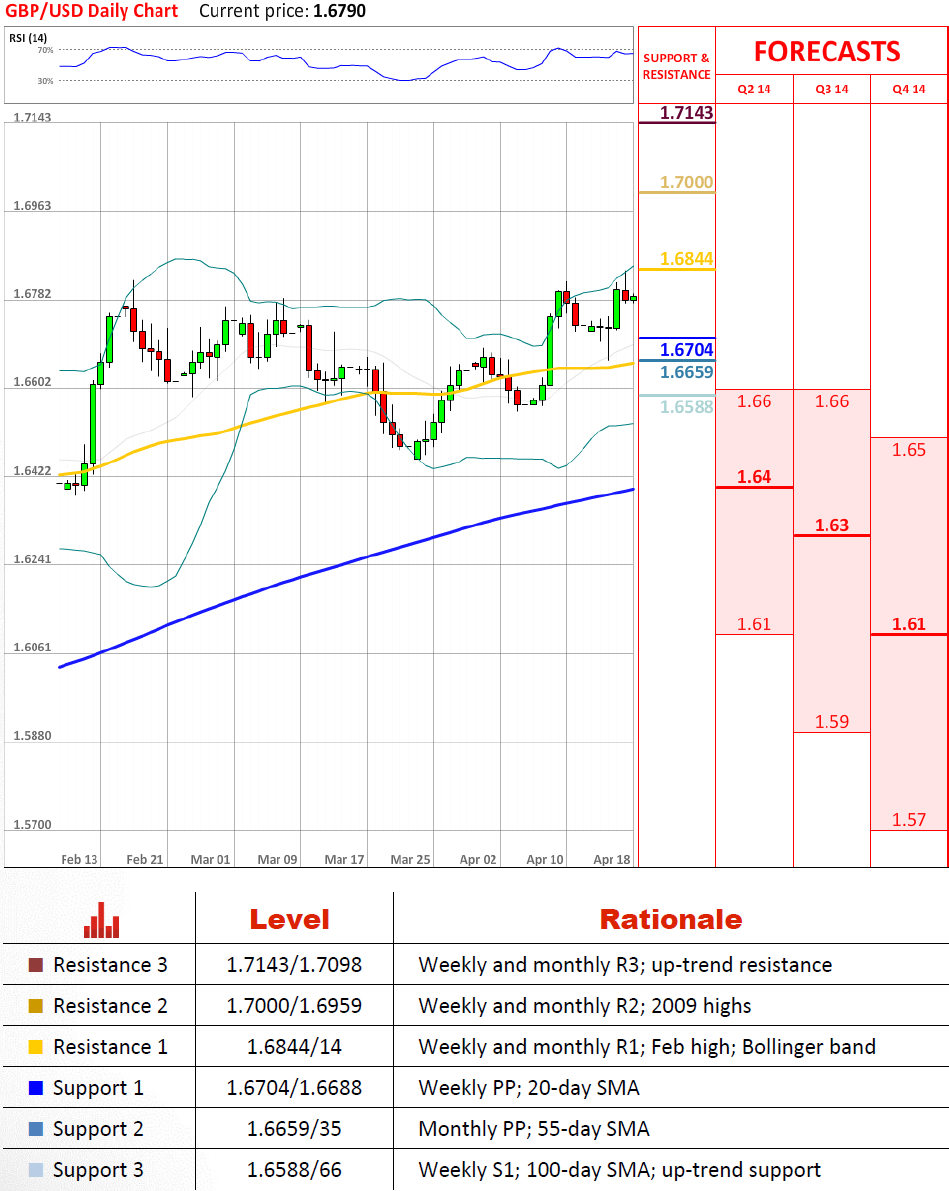Click rationale mentioning Bollinger band
The width and height of the screenshot is (949, 1191).
(x=647, y=1047)
